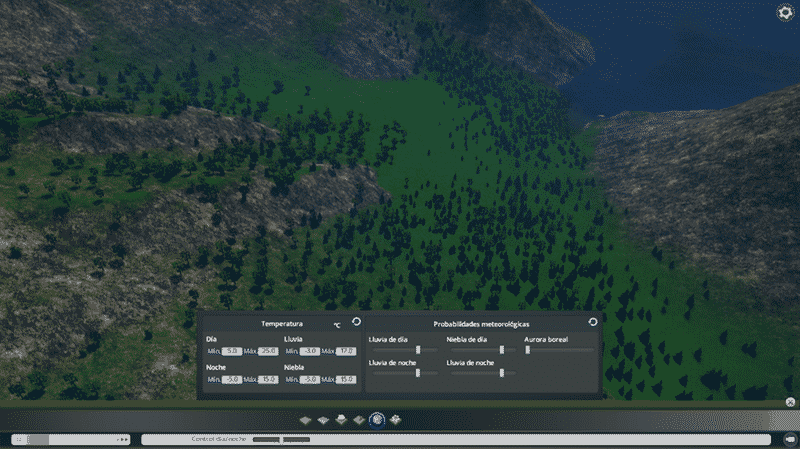800x449 pixels.
Task: Select the white-topped tile tool in toolbar
Action: tap(341, 420)
